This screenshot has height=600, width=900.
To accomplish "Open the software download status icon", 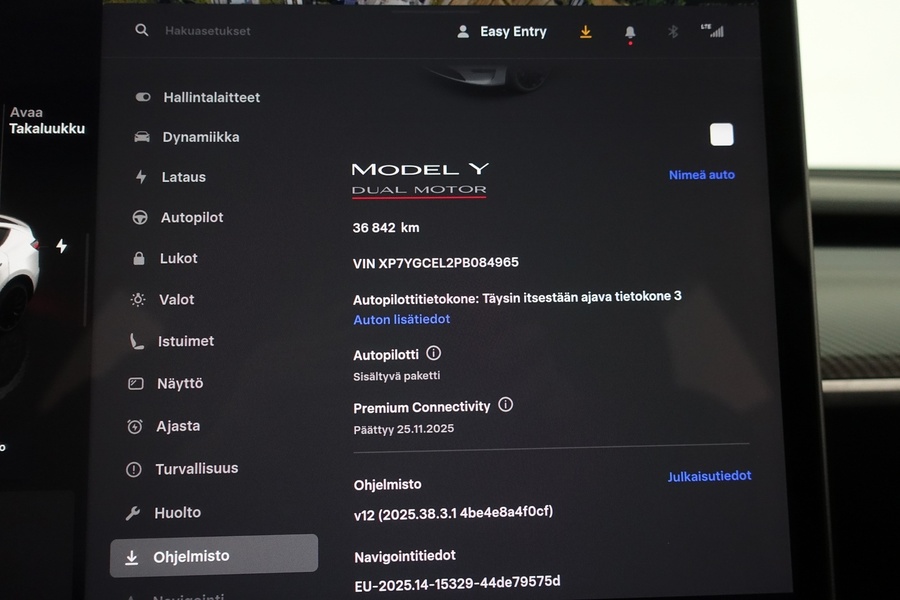I will click(x=586, y=31).
